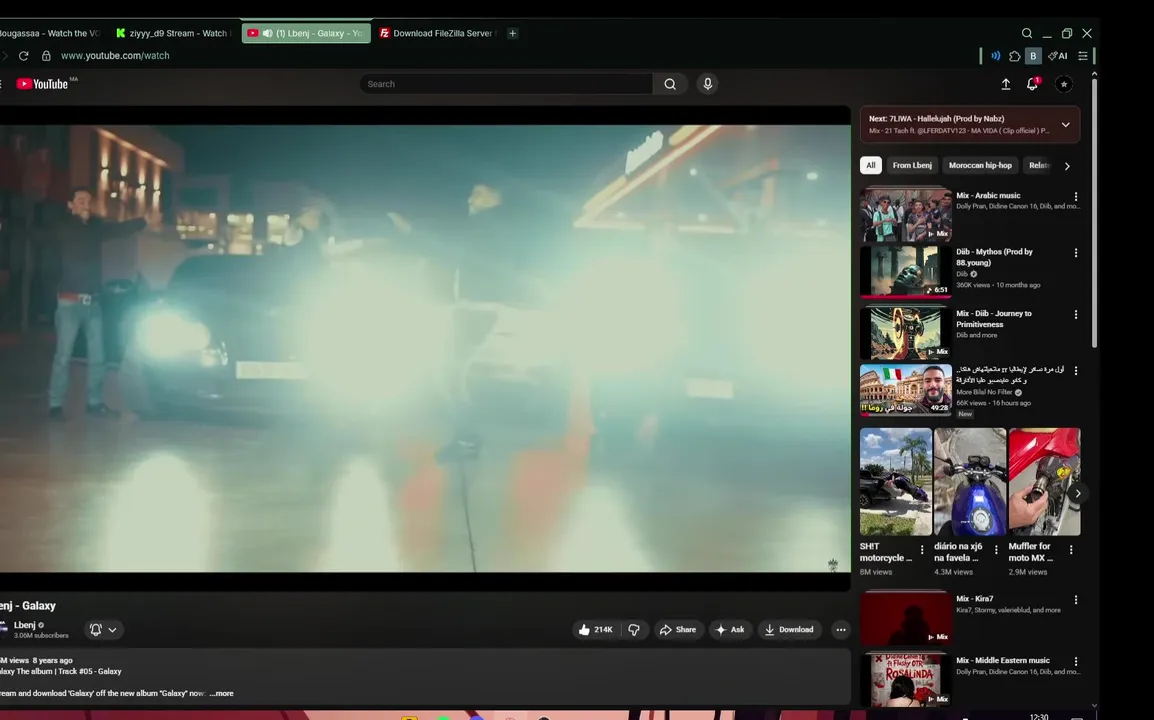Open Diib - Mythos (Prod by 88.young) title
The height and width of the screenshot is (720, 1154).
coord(994,257)
